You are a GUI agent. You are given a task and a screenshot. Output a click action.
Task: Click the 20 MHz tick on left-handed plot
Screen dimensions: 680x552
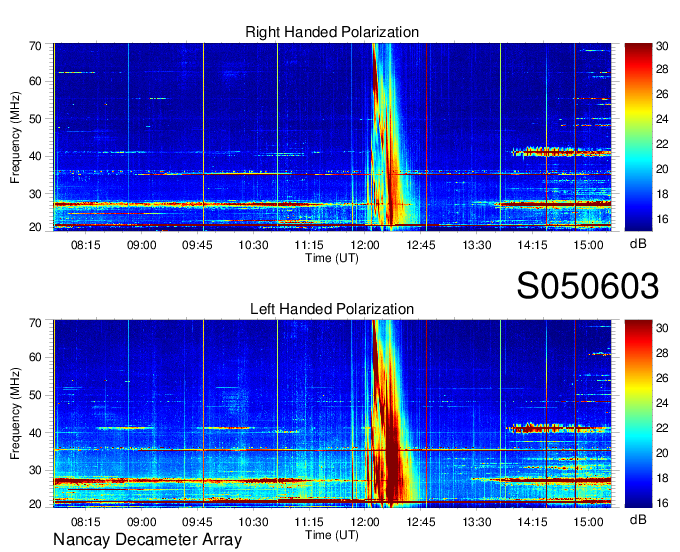point(35,504)
